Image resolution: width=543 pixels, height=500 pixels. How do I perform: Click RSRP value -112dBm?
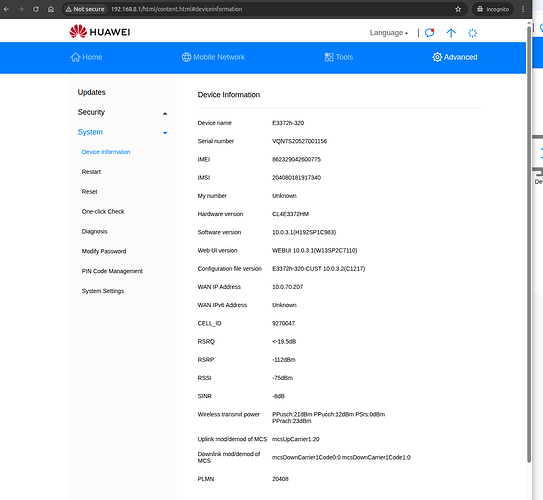(284, 360)
